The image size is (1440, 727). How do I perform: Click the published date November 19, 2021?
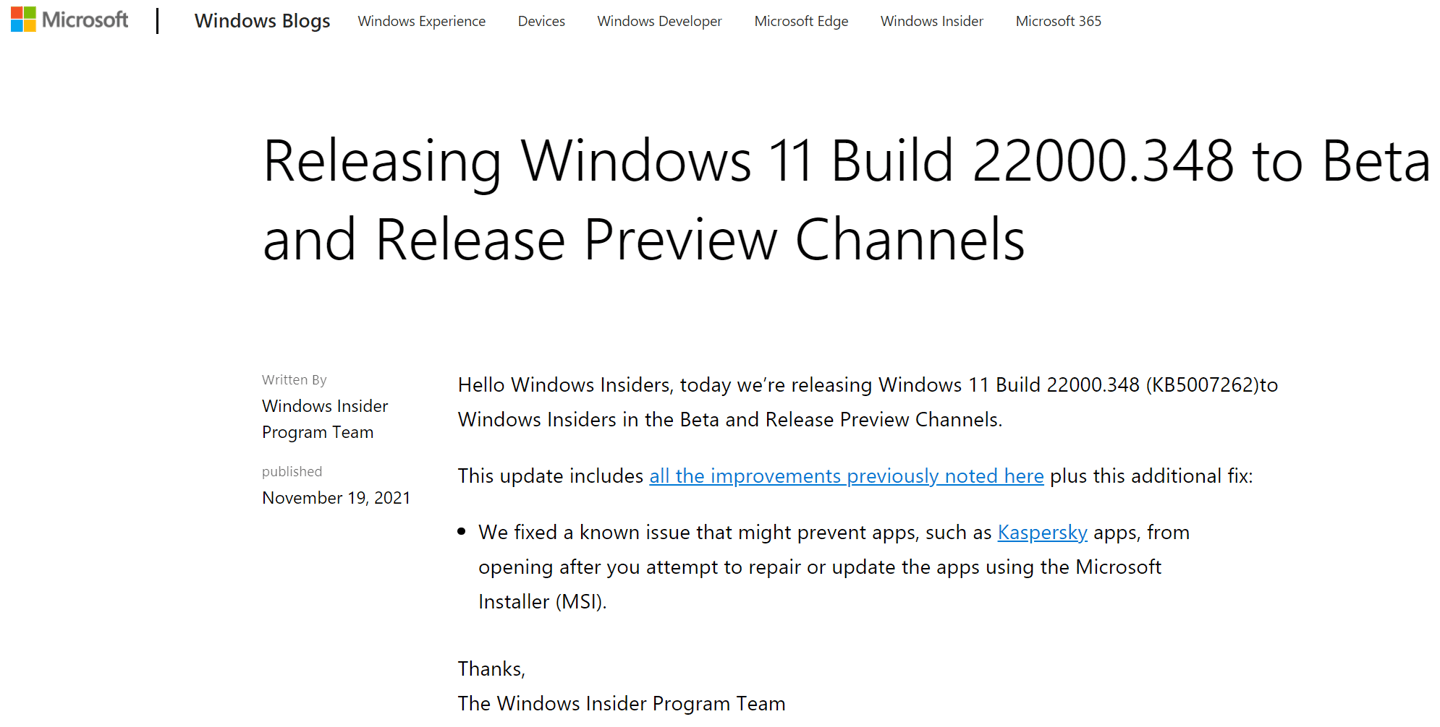click(x=336, y=497)
